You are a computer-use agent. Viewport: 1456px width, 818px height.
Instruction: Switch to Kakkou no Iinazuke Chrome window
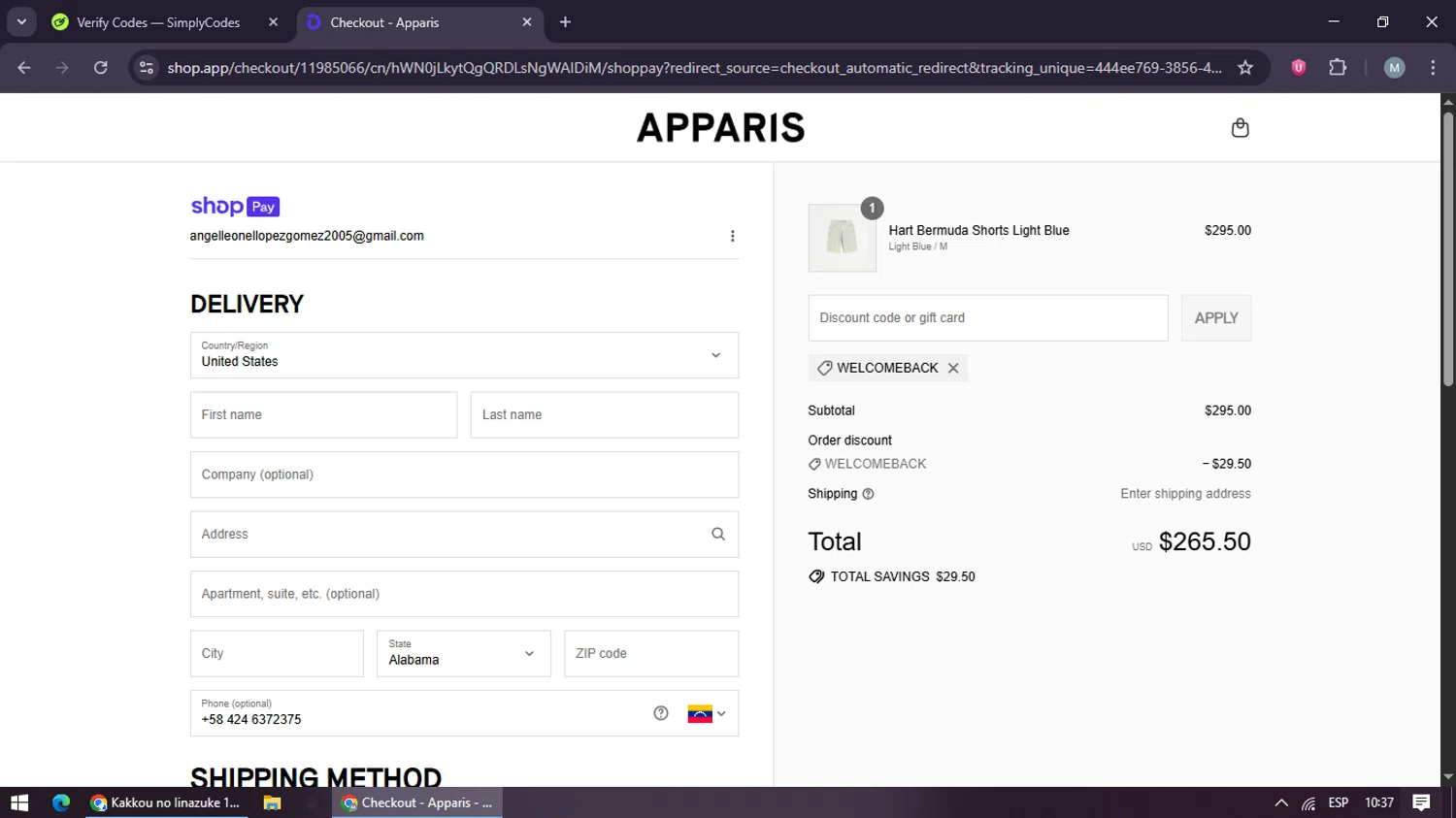point(166,802)
